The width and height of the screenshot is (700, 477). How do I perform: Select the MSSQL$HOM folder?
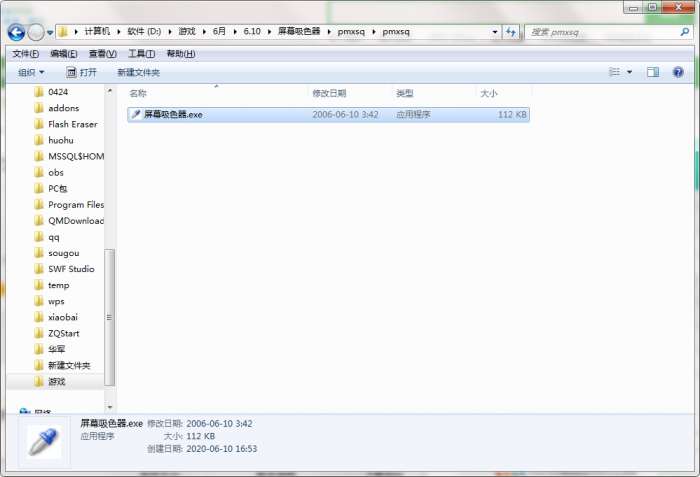pos(76,156)
